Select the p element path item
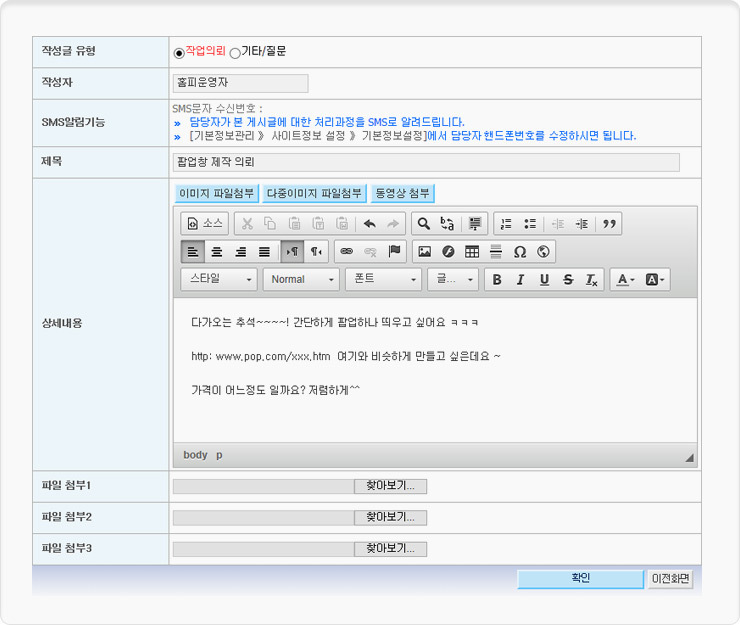Image resolution: width=740 pixels, height=625 pixels. (219, 455)
